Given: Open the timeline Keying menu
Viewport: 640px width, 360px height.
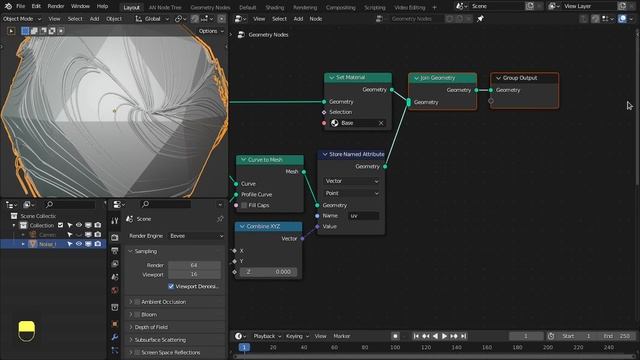Looking at the screenshot, I should 297,336.
